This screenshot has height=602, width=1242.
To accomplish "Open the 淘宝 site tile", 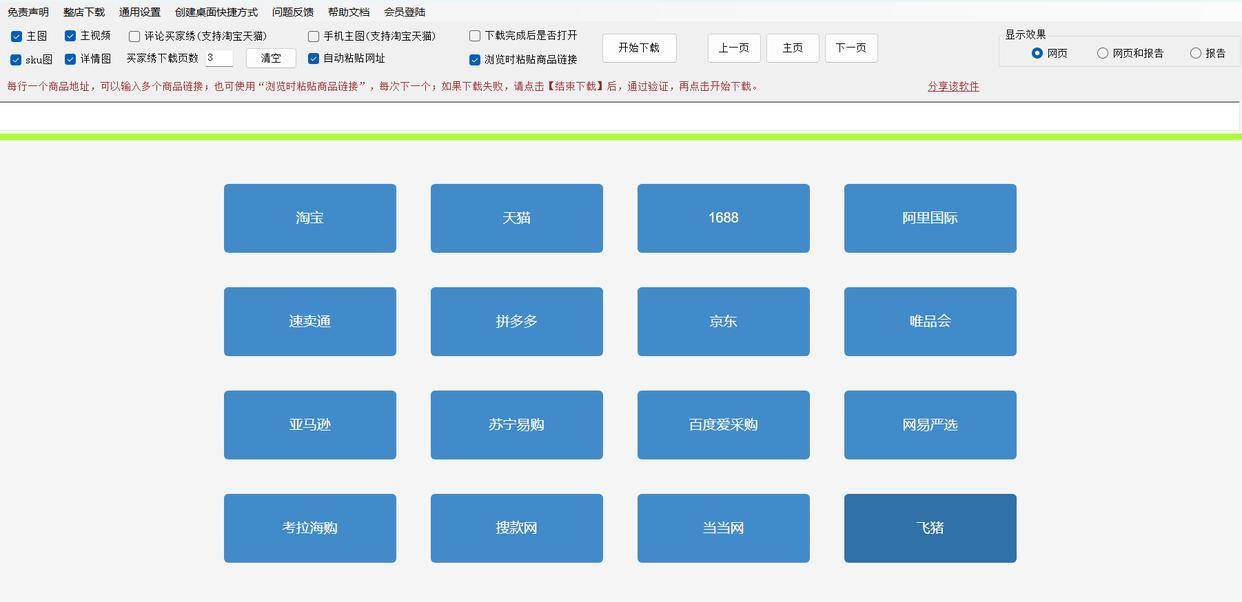I will point(310,218).
